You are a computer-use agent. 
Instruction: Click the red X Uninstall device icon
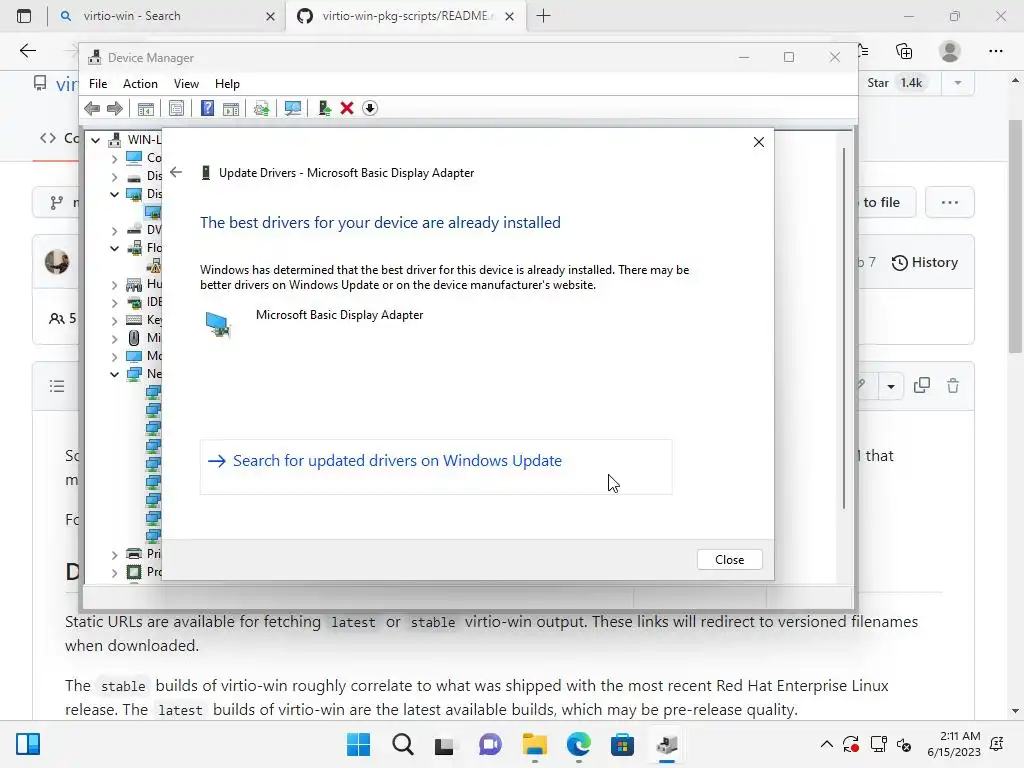(x=347, y=108)
